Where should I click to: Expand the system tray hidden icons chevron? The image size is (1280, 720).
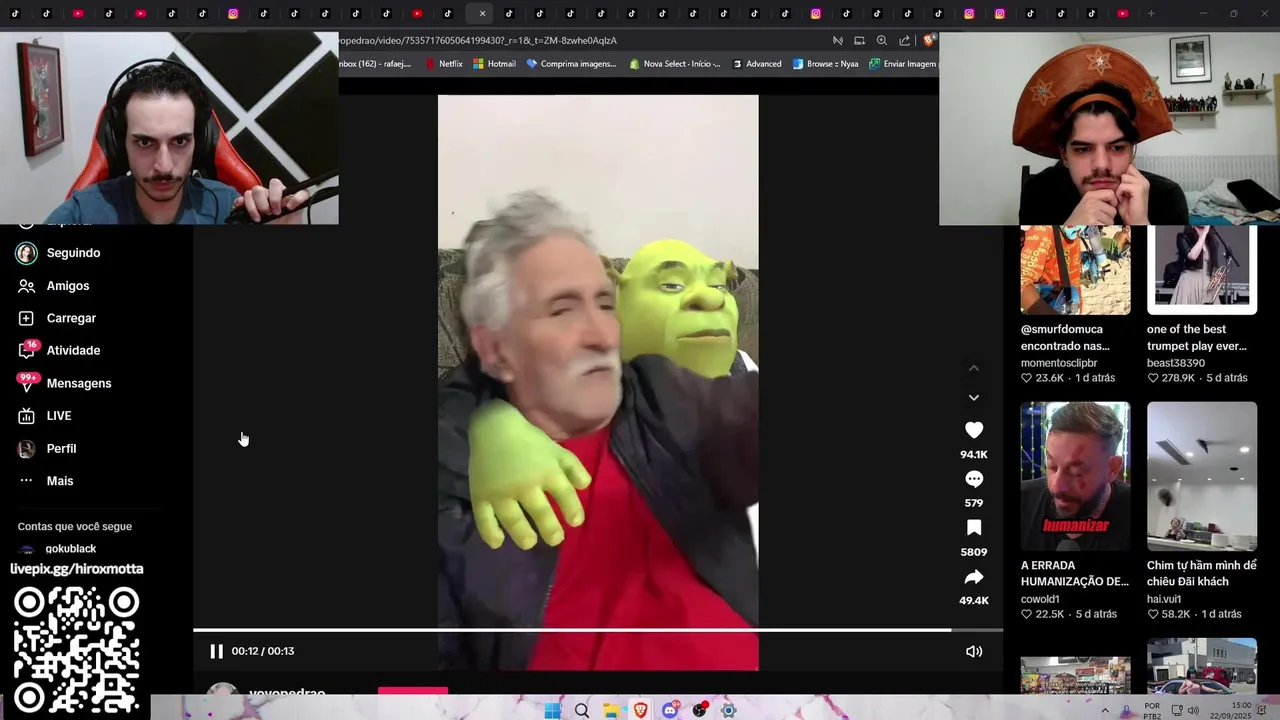pos(1105,711)
